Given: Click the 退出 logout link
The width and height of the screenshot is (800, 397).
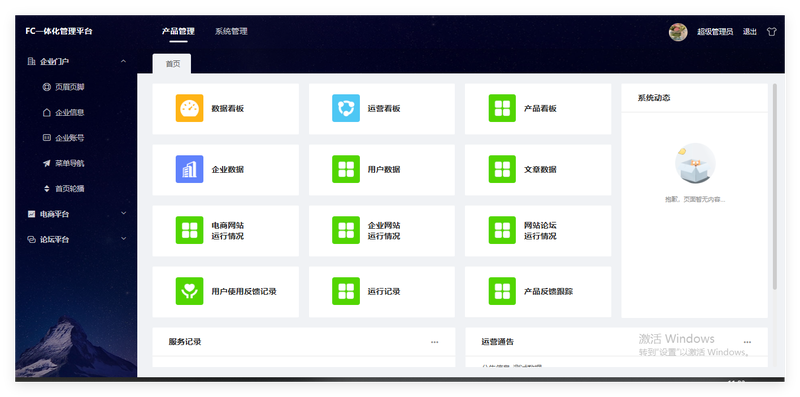Looking at the screenshot, I should click(749, 32).
